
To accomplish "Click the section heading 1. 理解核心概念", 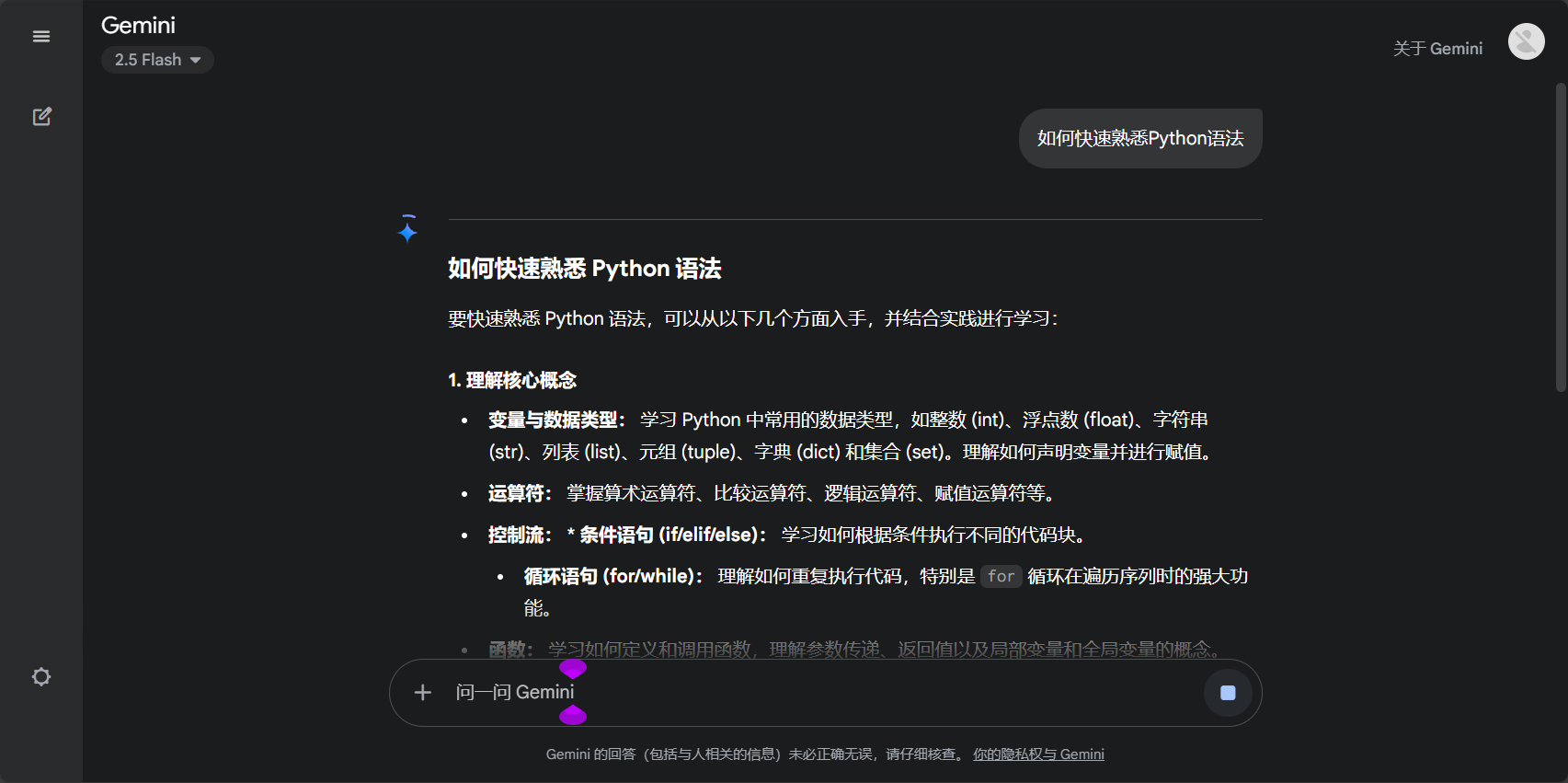I will 512,380.
